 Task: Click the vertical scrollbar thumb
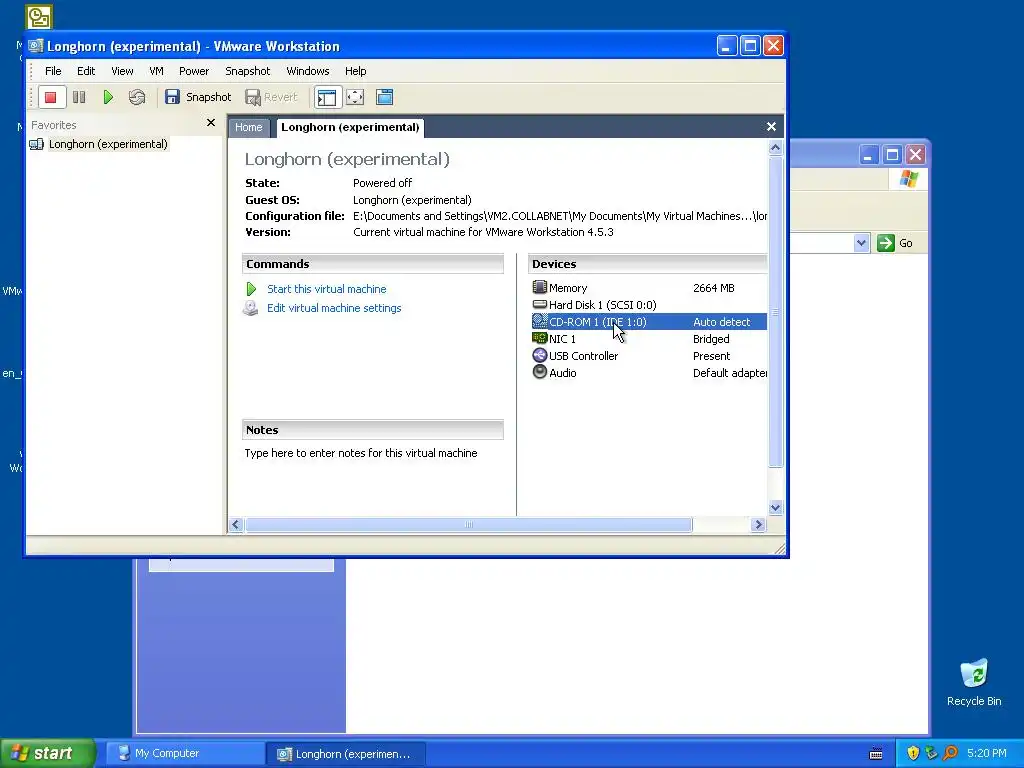pyautogui.click(x=775, y=312)
